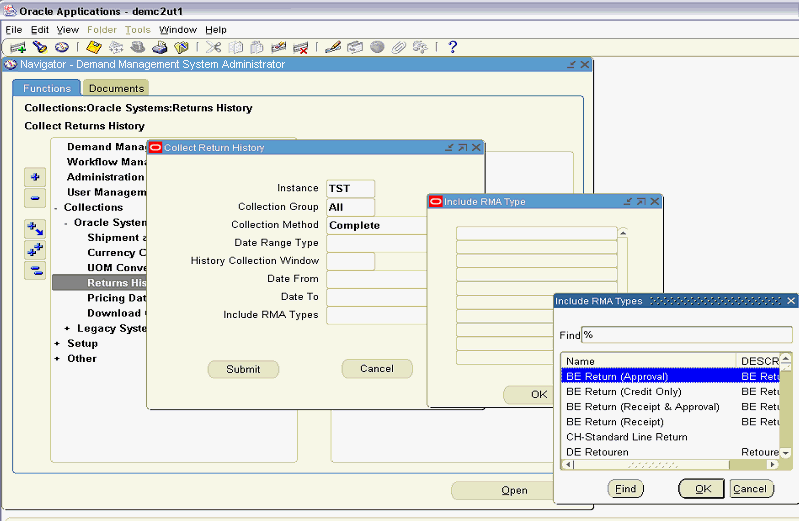The image size is (799, 521).
Task: Click the Collapse minus navigator button
Action: coord(35,197)
